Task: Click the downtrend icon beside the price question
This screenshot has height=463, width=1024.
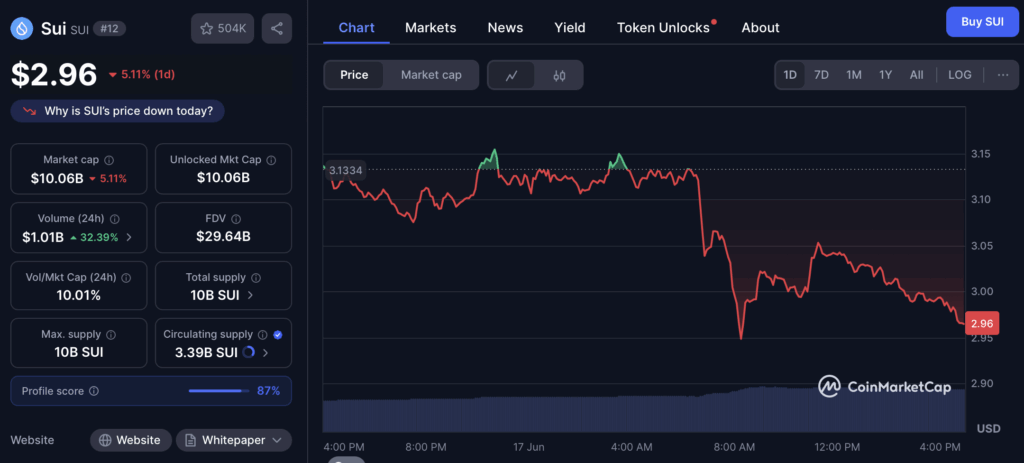Action: (30, 111)
